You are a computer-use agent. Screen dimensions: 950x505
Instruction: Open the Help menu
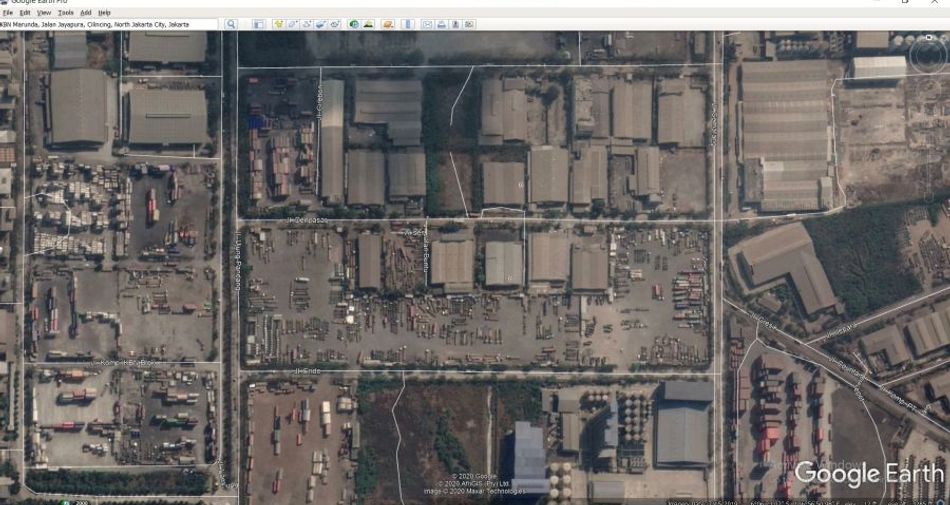tap(104, 13)
